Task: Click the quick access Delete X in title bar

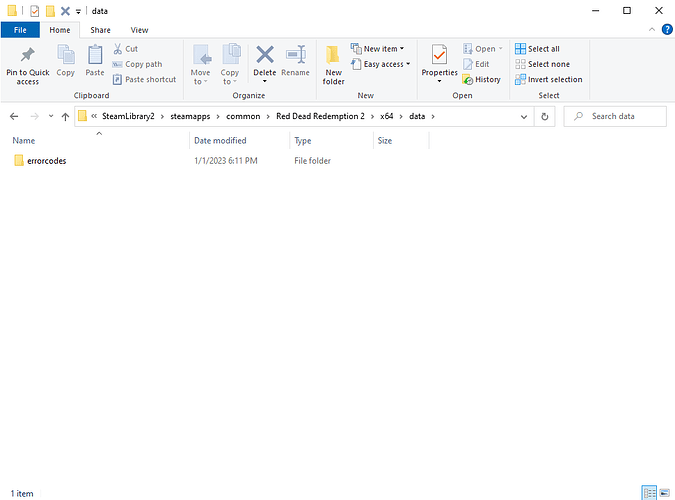Action: click(x=65, y=11)
